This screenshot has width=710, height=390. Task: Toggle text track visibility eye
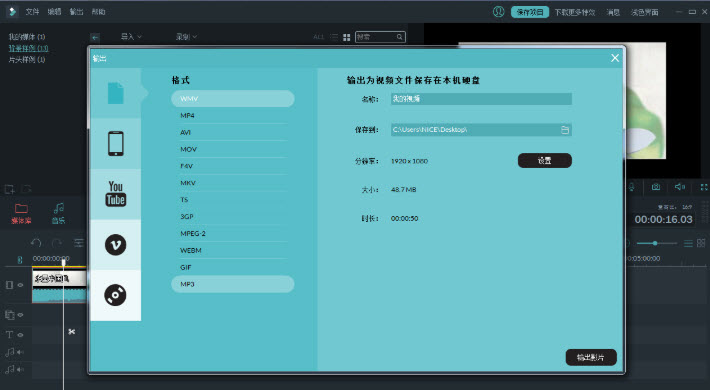pos(20,335)
